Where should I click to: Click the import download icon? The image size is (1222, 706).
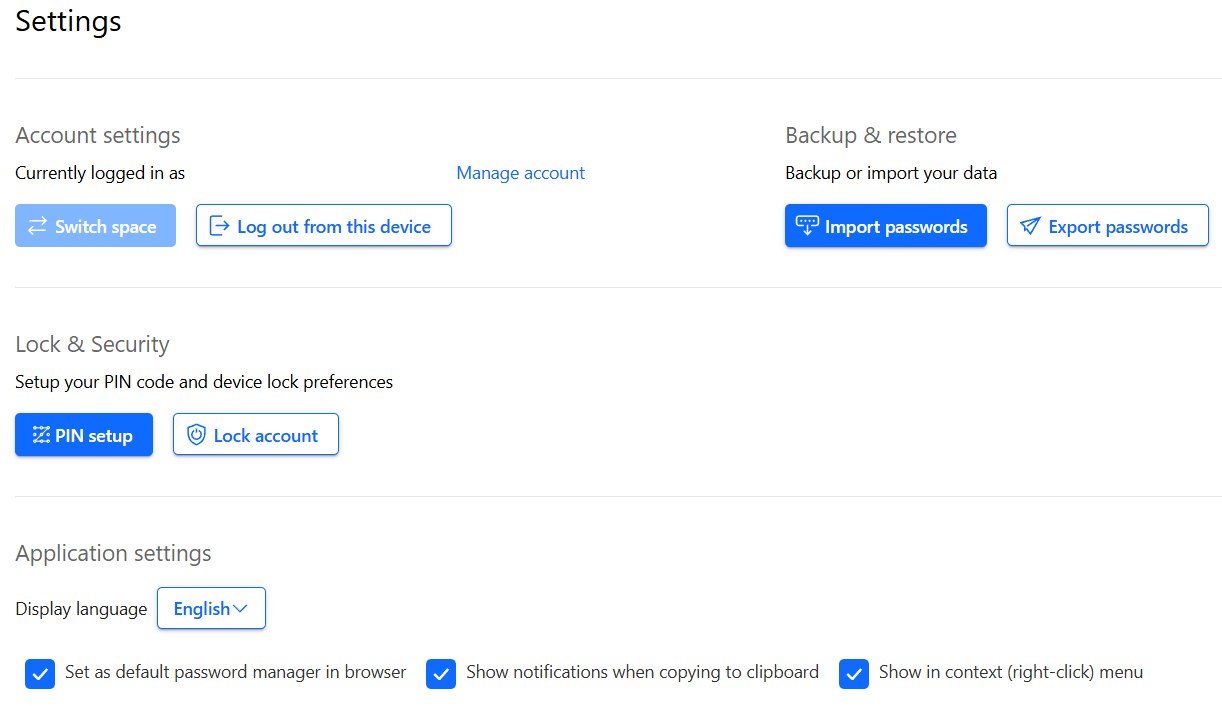click(x=807, y=226)
